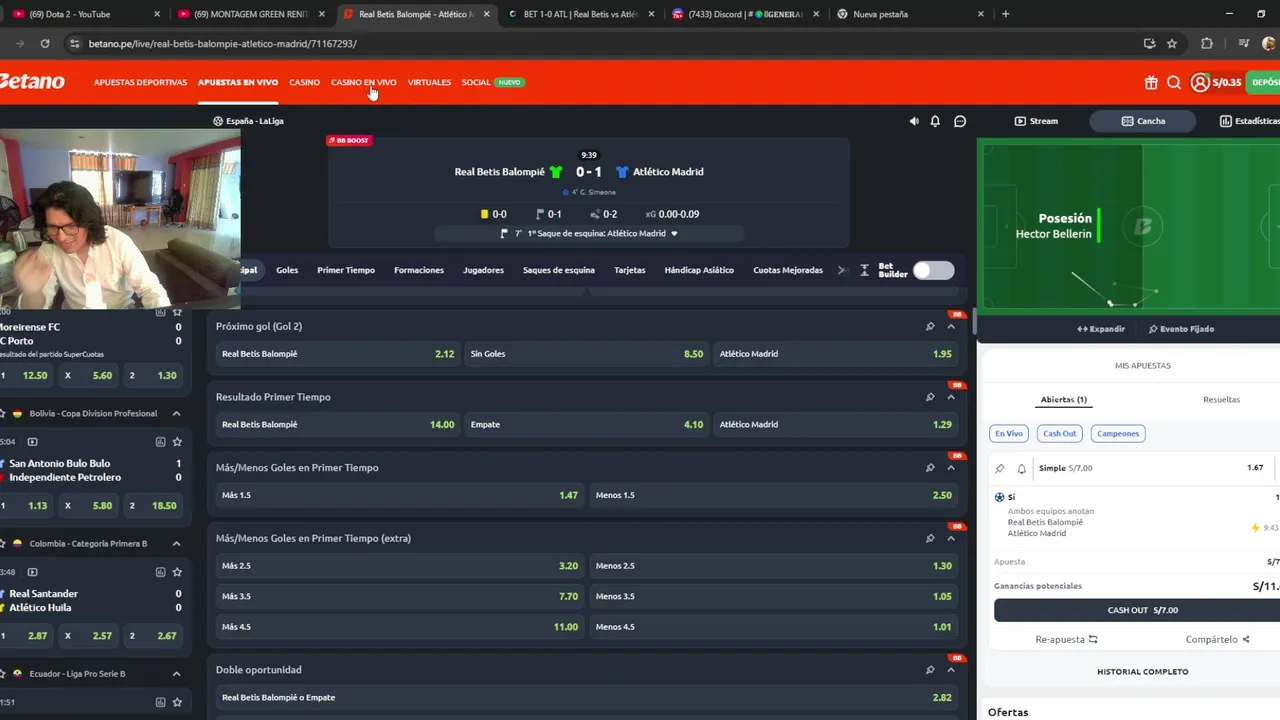The image size is (1280, 720).
Task: Select Empate 4.10 first half result
Action: tap(587, 424)
